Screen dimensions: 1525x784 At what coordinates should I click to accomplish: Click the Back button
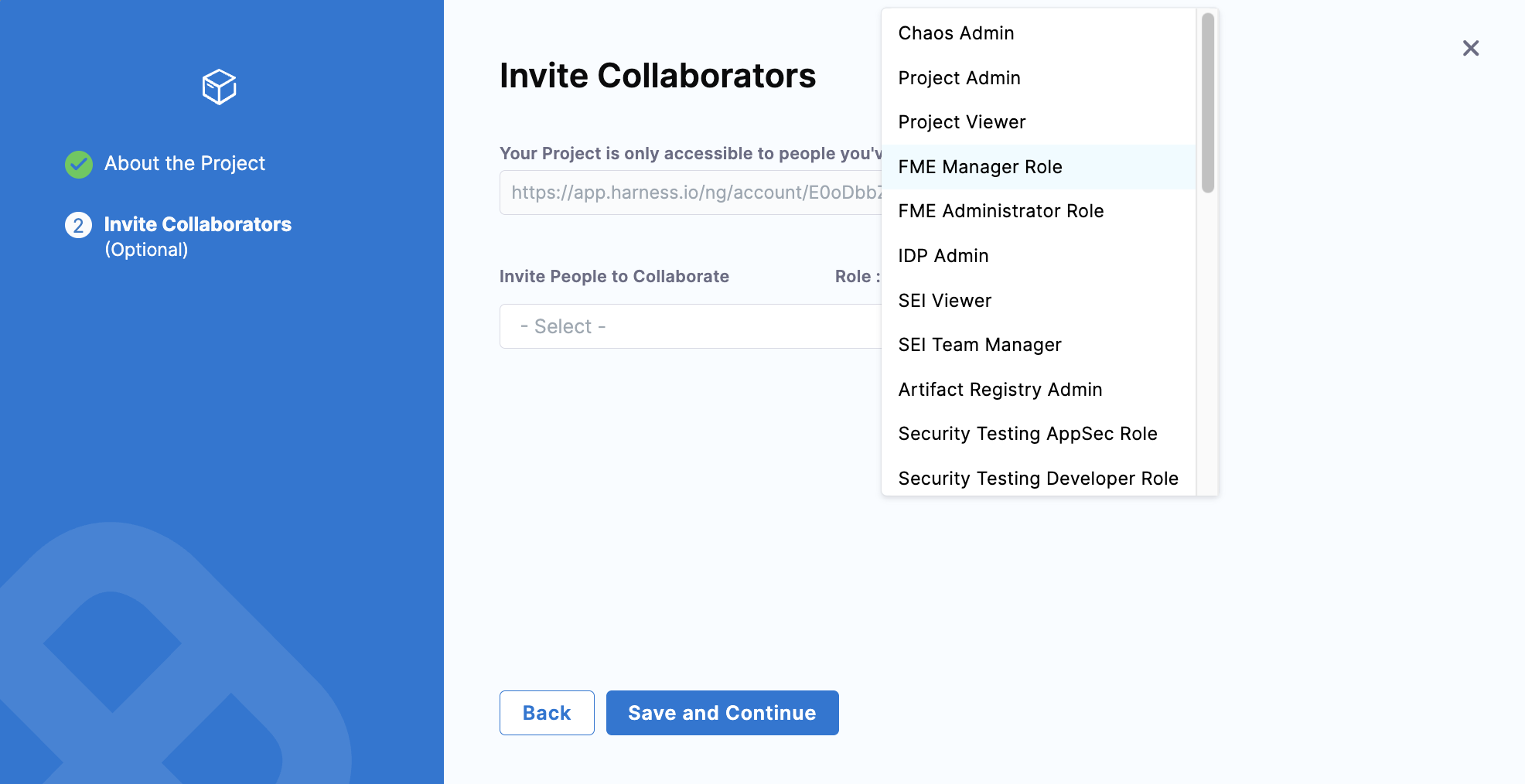coord(547,713)
